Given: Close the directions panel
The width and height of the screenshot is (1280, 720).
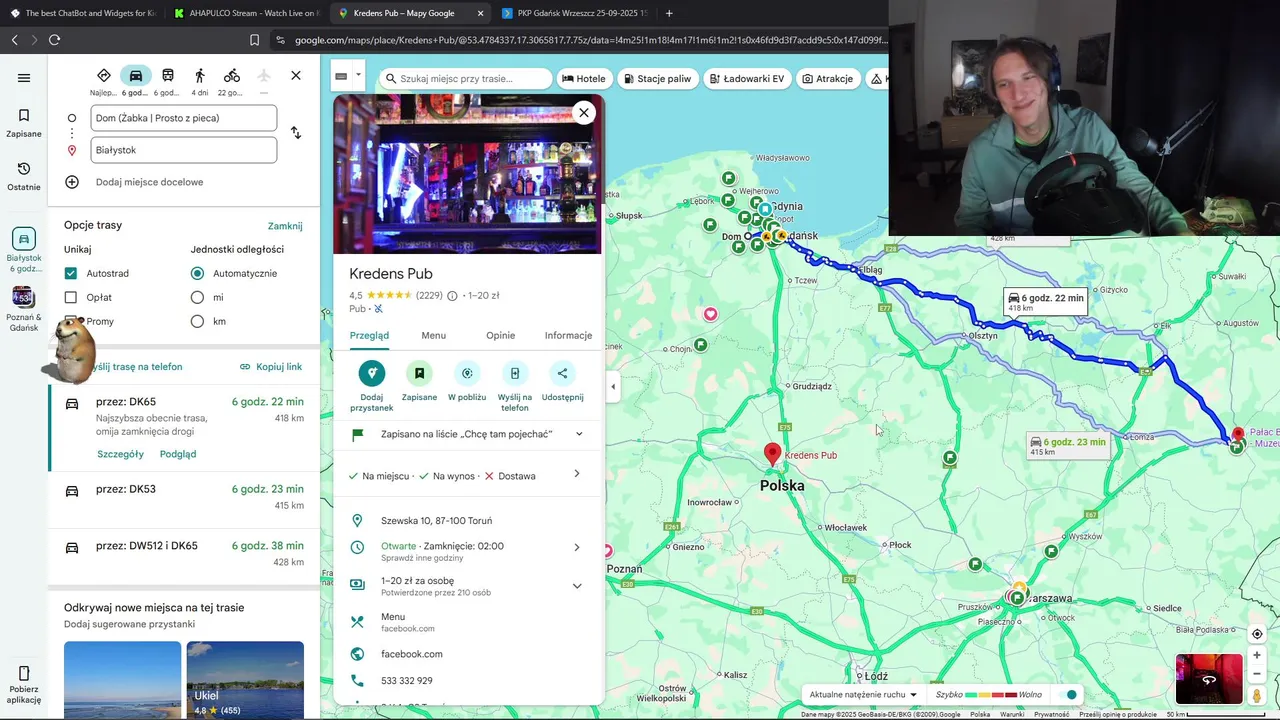Looking at the screenshot, I should click(x=296, y=76).
